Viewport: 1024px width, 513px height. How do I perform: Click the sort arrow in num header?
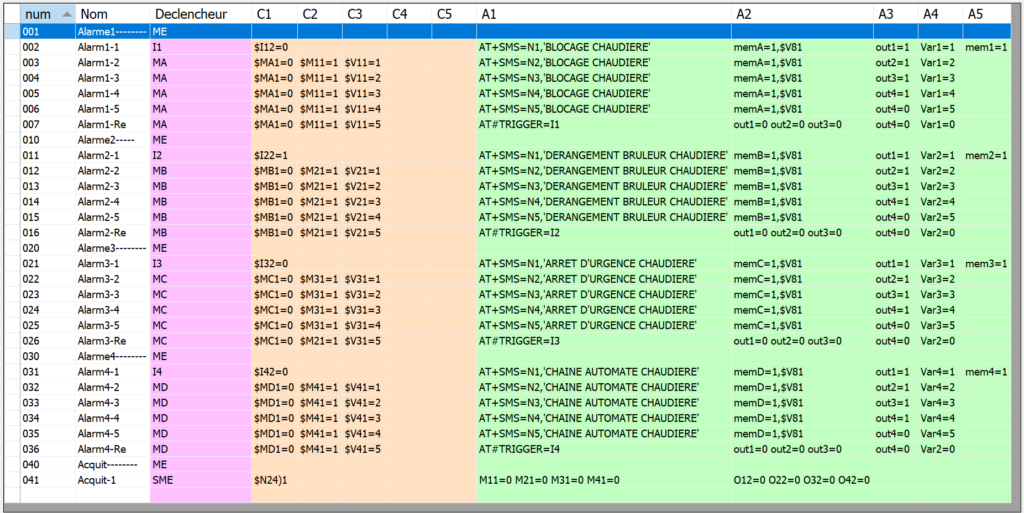[x=66, y=14]
